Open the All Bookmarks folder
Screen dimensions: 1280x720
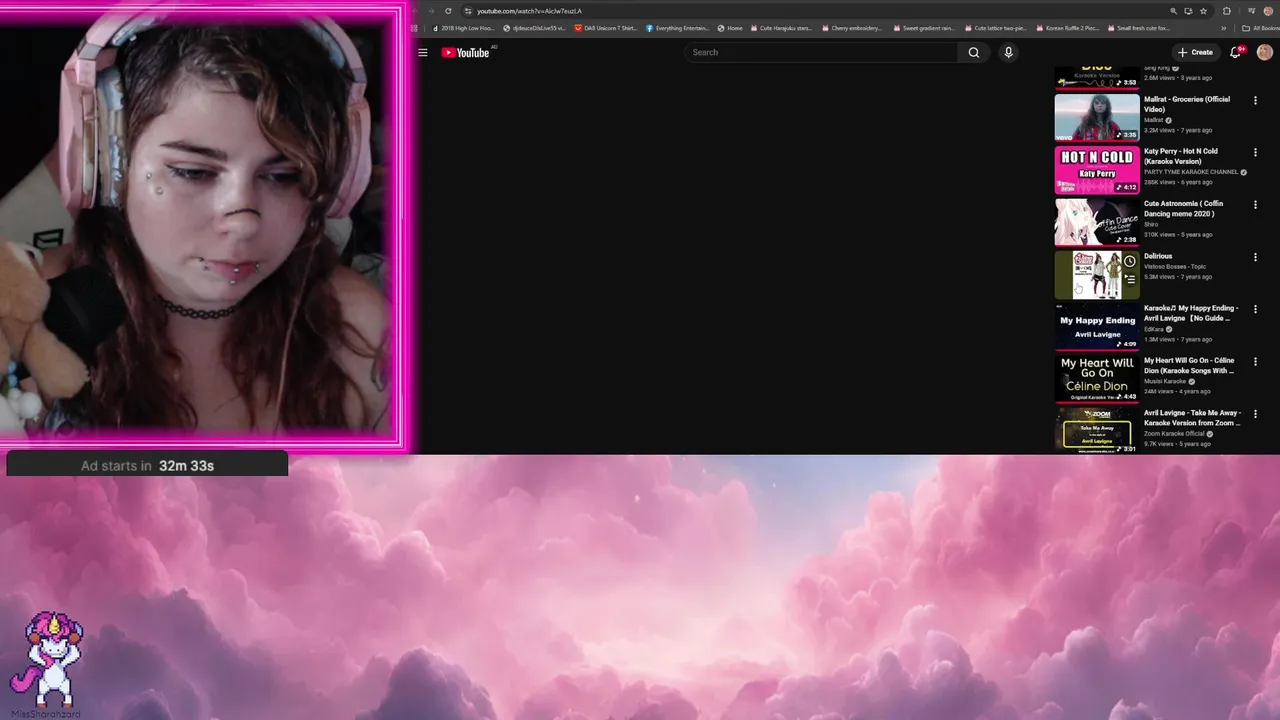[1260, 28]
